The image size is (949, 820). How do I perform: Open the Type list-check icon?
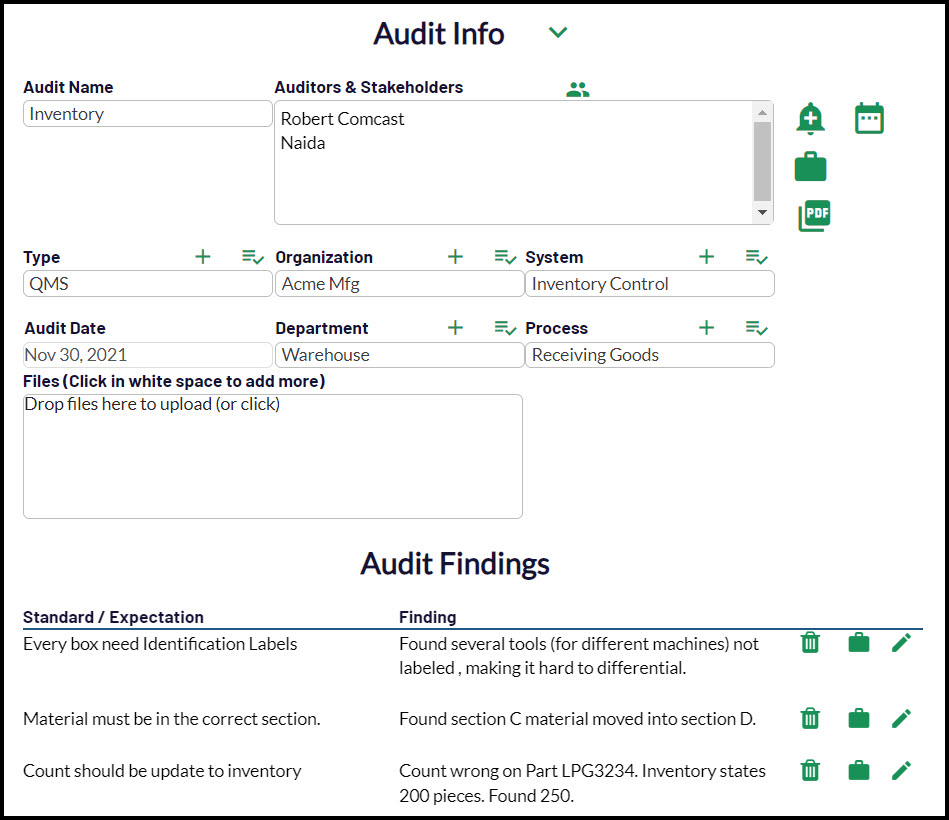252,257
